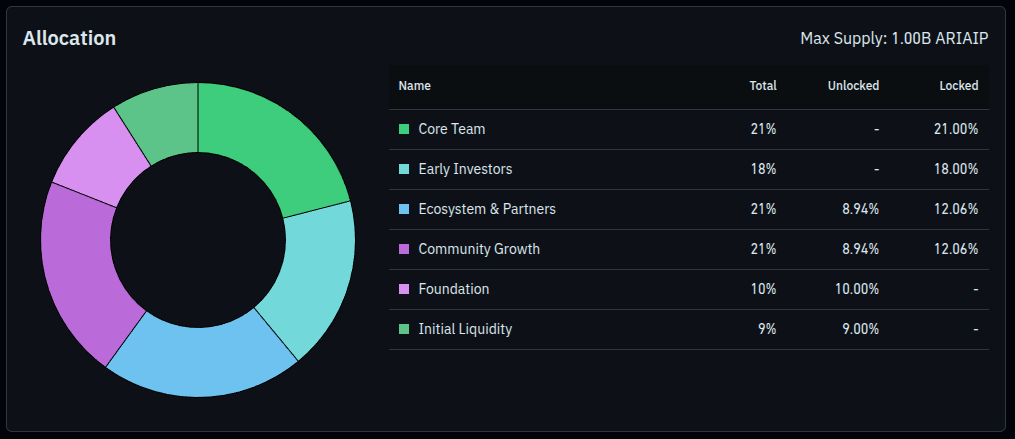This screenshot has height=439, width=1015.
Task: Click the legend swatch beside Foundation
Action: click(404, 289)
